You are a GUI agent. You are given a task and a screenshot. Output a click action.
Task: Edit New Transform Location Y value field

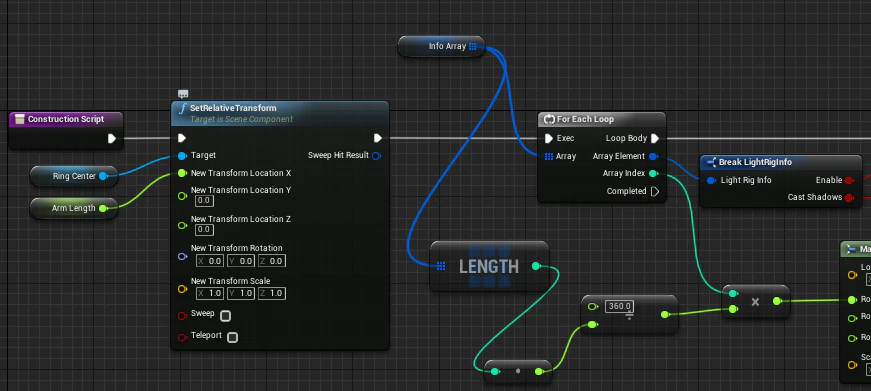click(x=204, y=200)
